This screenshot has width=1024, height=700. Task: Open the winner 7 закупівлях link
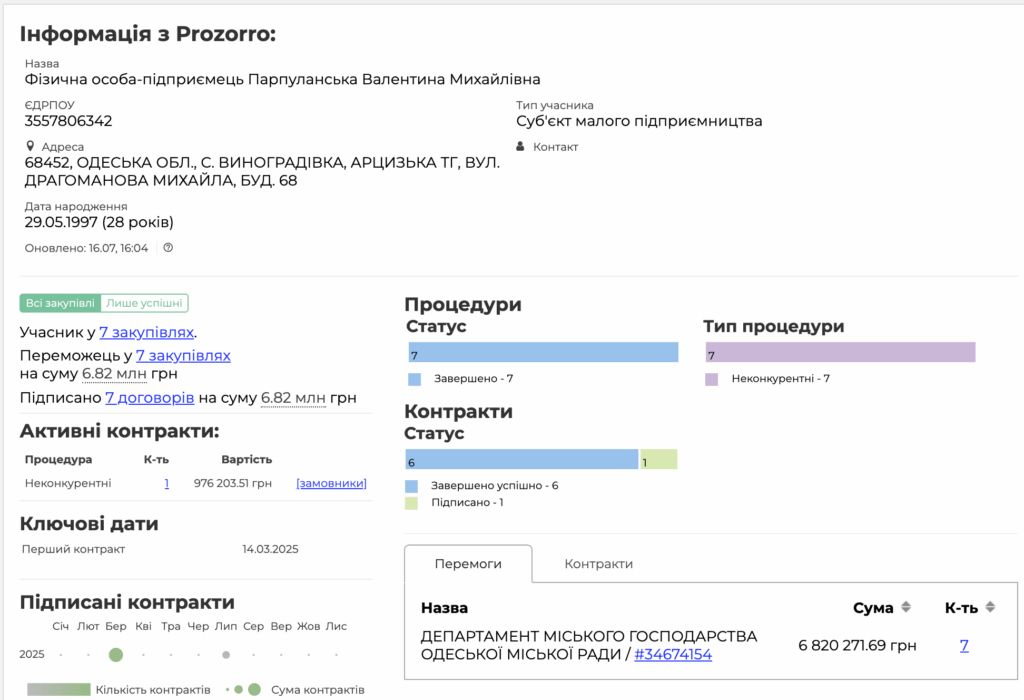coord(183,355)
